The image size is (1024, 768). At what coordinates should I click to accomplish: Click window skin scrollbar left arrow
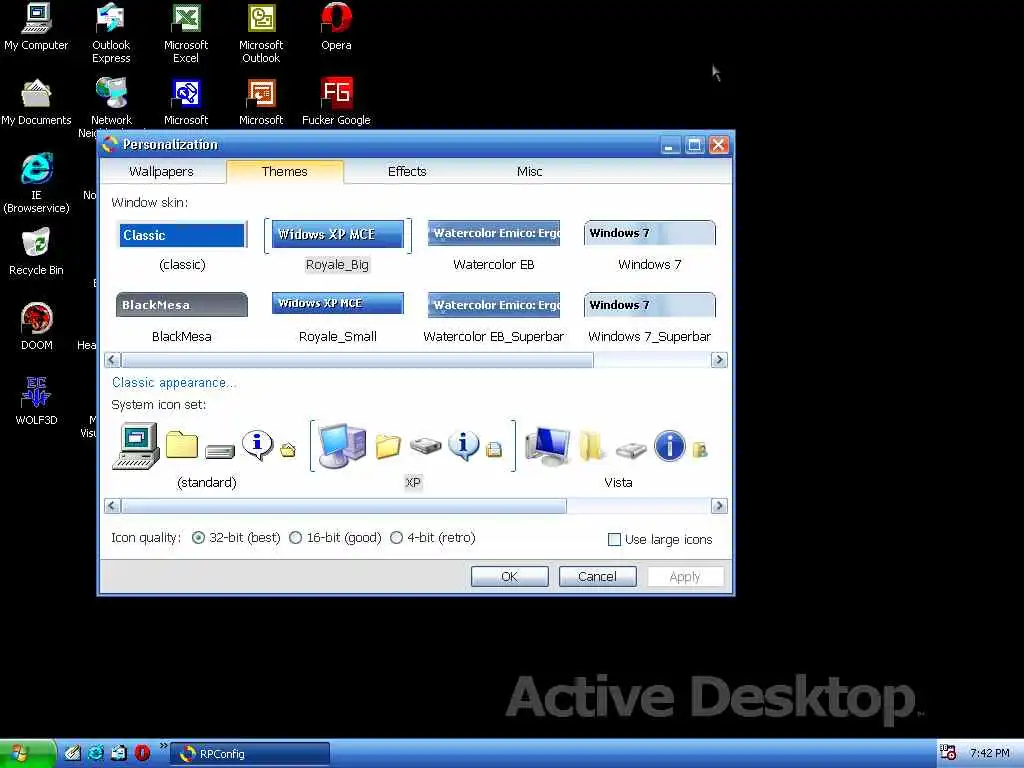tap(112, 360)
